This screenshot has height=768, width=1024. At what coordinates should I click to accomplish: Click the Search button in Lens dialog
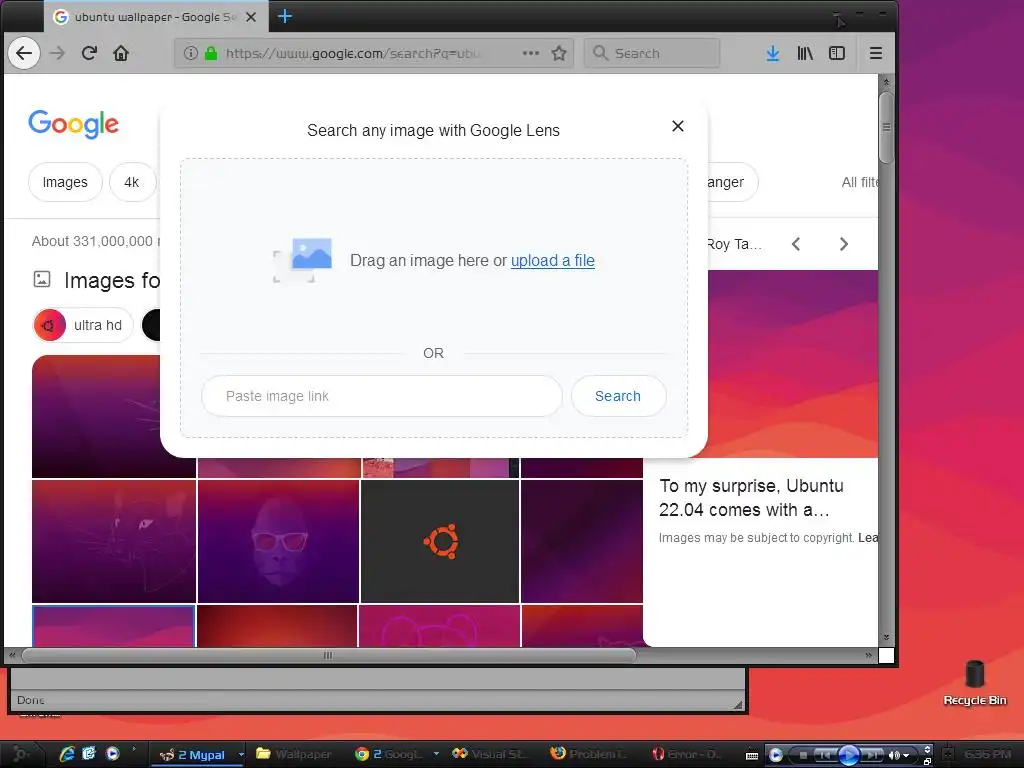[x=618, y=396]
